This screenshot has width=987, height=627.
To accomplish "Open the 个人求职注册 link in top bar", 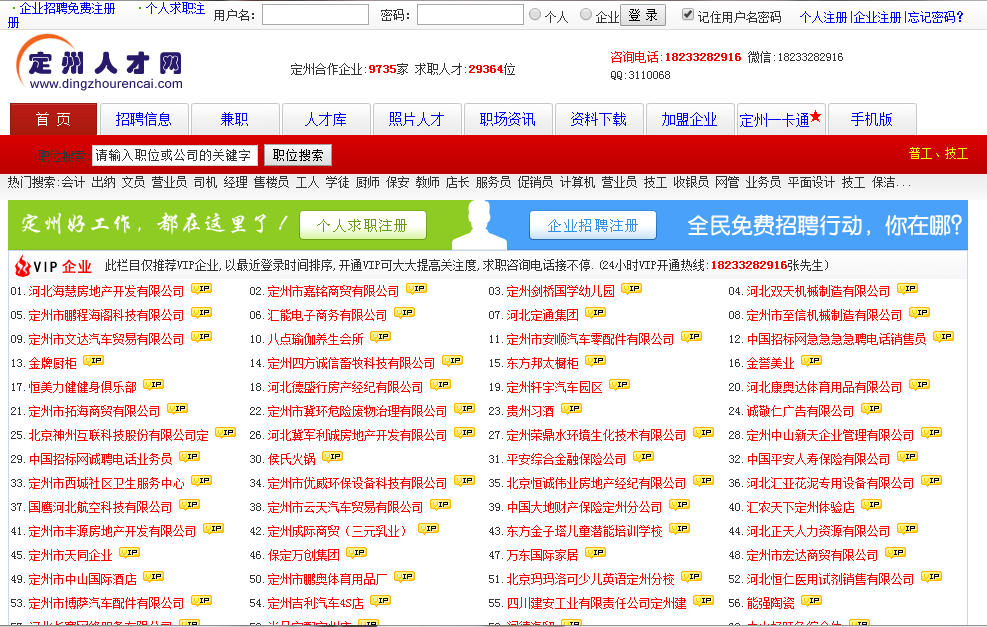I will pyautogui.click(x=175, y=9).
